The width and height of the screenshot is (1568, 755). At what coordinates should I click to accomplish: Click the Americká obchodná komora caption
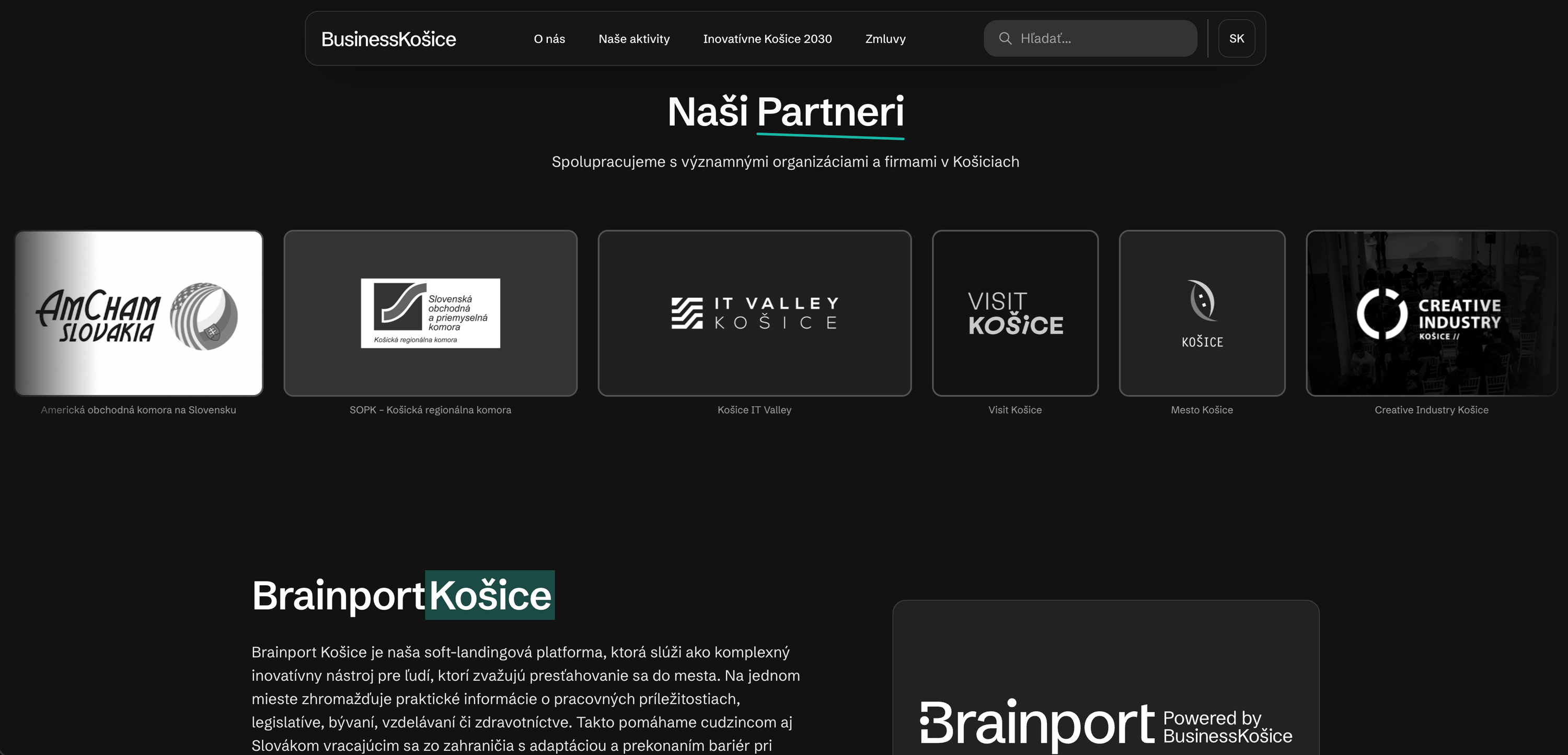point(138,410)
